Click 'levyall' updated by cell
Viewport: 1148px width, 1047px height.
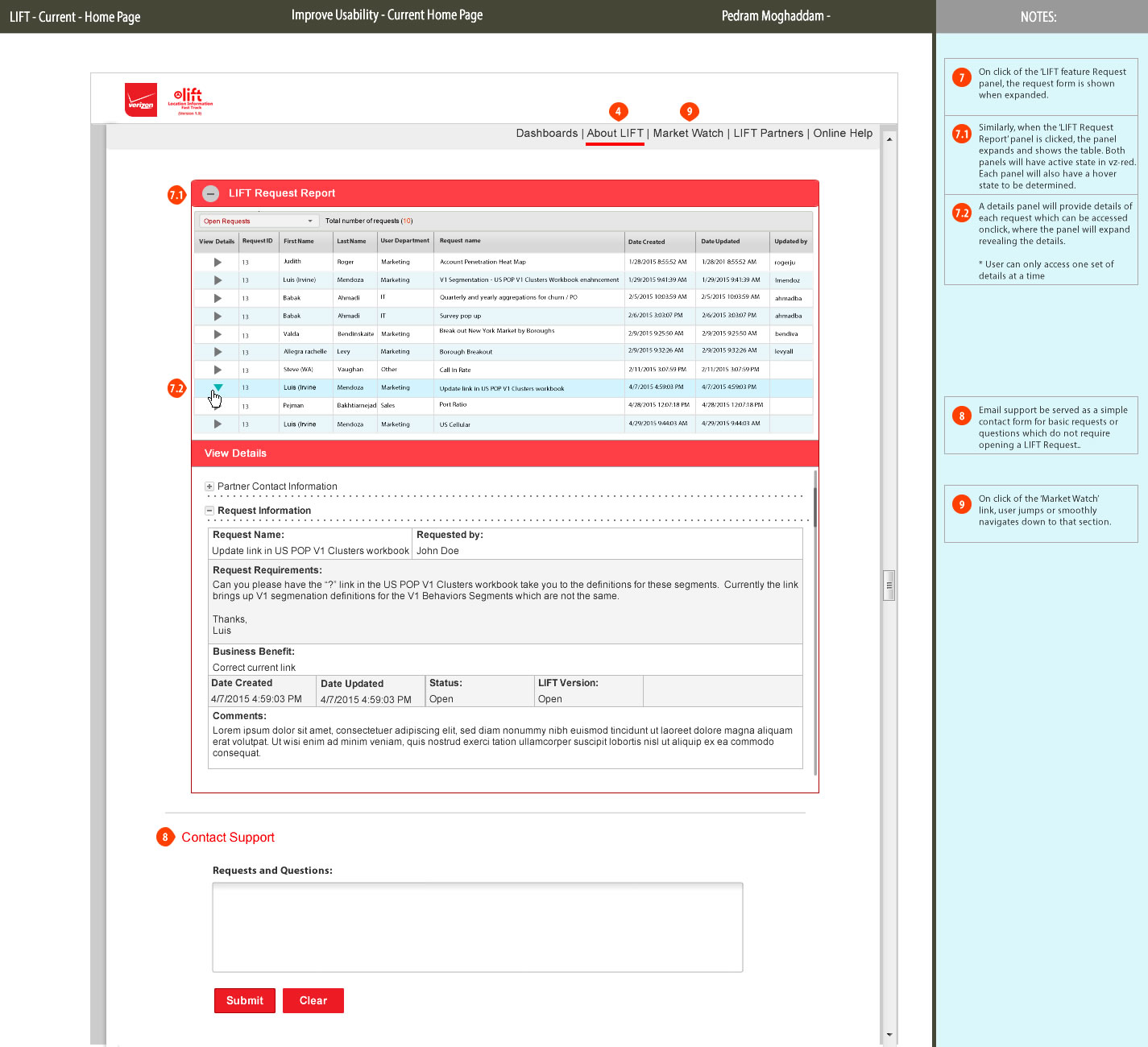point(784,352)
